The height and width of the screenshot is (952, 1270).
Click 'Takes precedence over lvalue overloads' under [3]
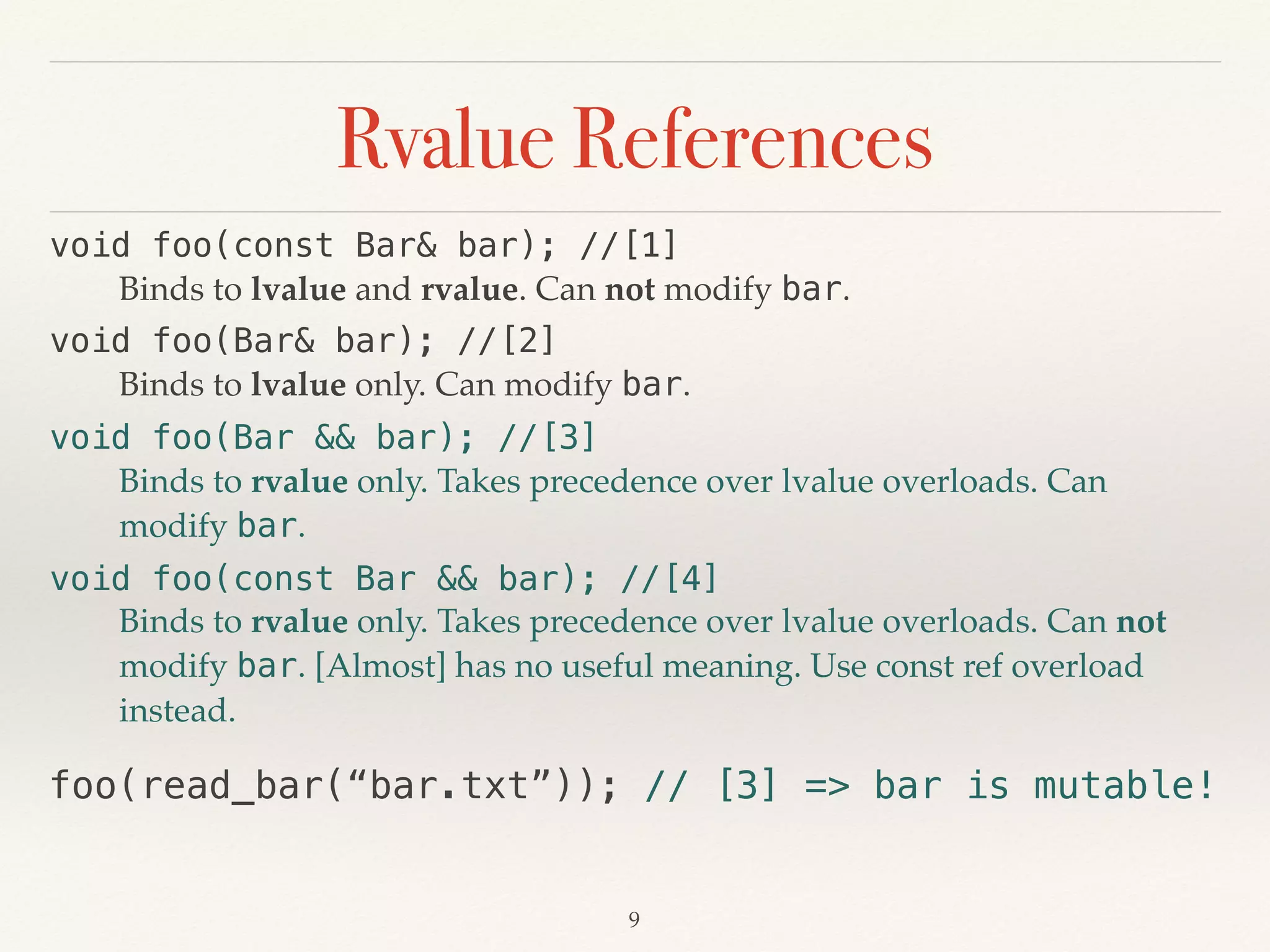click(x=737, y=482)
